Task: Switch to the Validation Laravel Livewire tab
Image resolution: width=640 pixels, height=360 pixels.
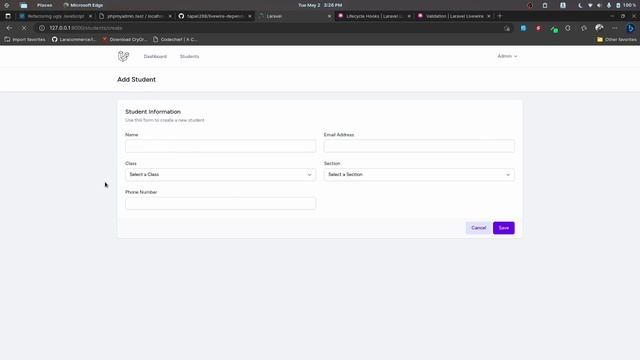Action: [x=453, y=16]
